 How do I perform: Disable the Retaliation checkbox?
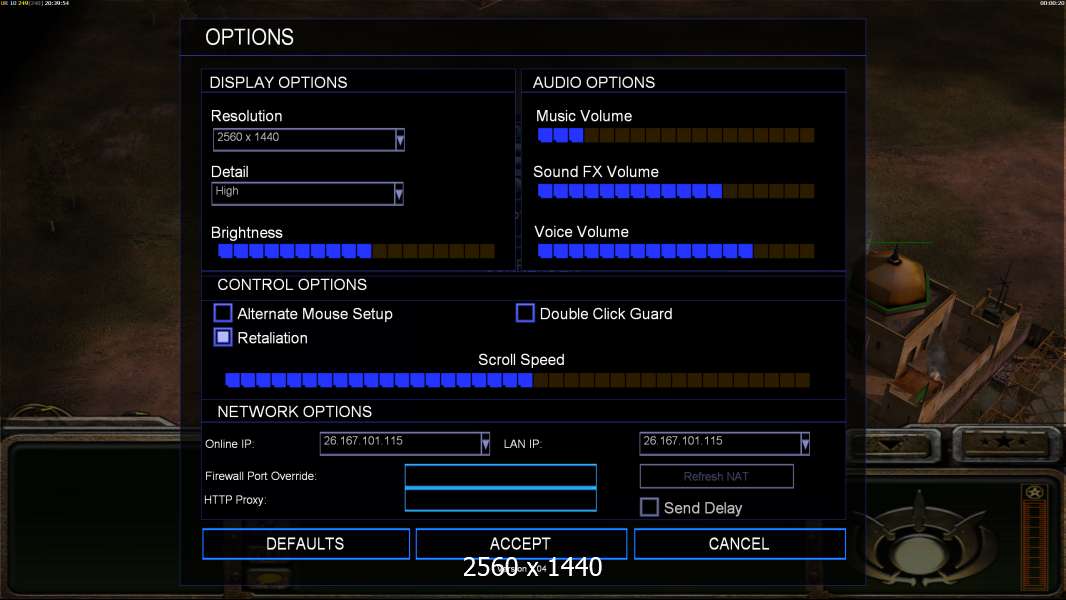pos(223,337)
